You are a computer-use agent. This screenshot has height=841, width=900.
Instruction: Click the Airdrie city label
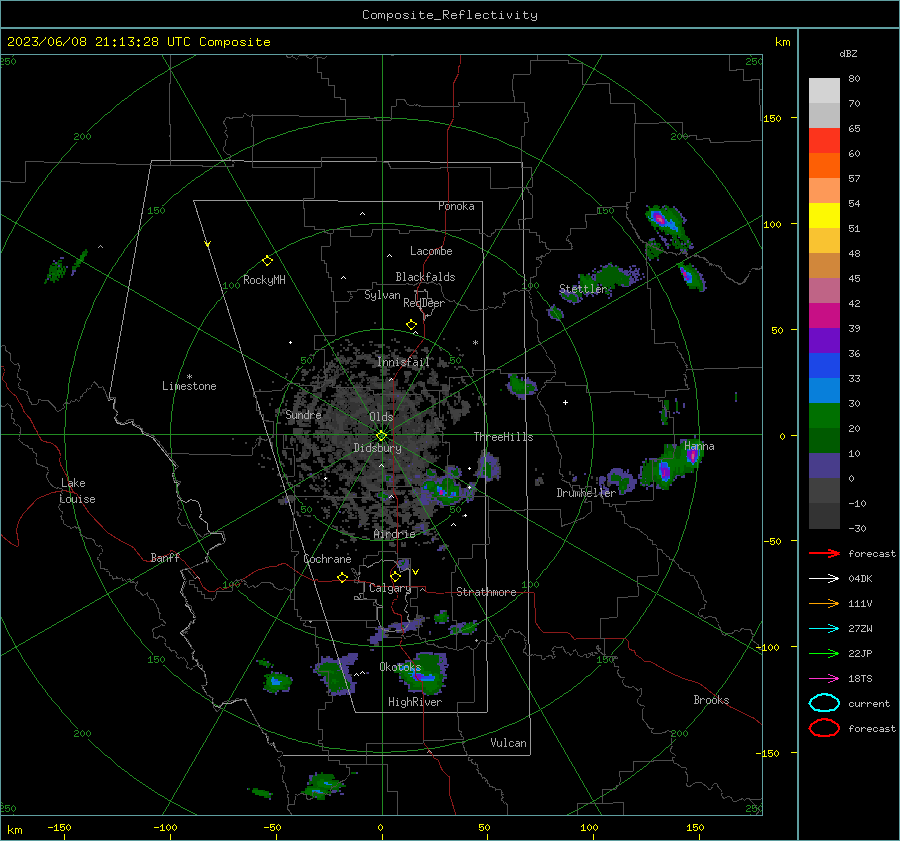[394, 534]
